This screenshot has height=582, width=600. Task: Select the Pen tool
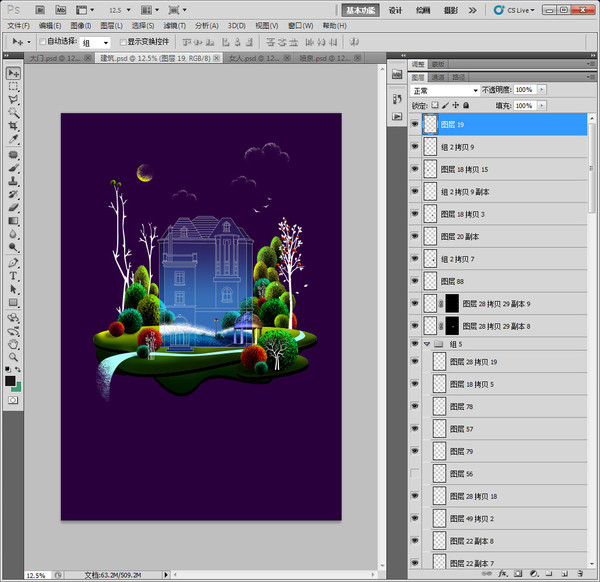tap(13, 263)
